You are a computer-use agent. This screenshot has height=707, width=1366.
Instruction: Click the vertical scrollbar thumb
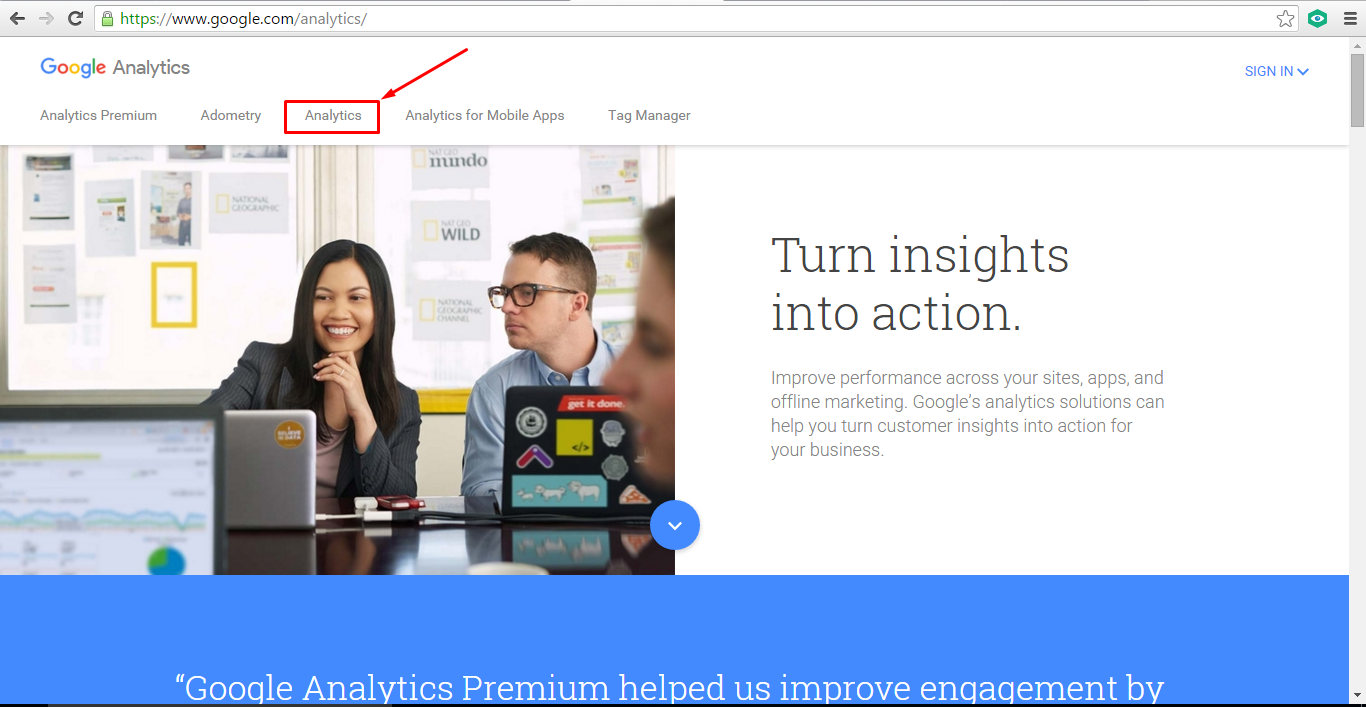pos(1357,88)
